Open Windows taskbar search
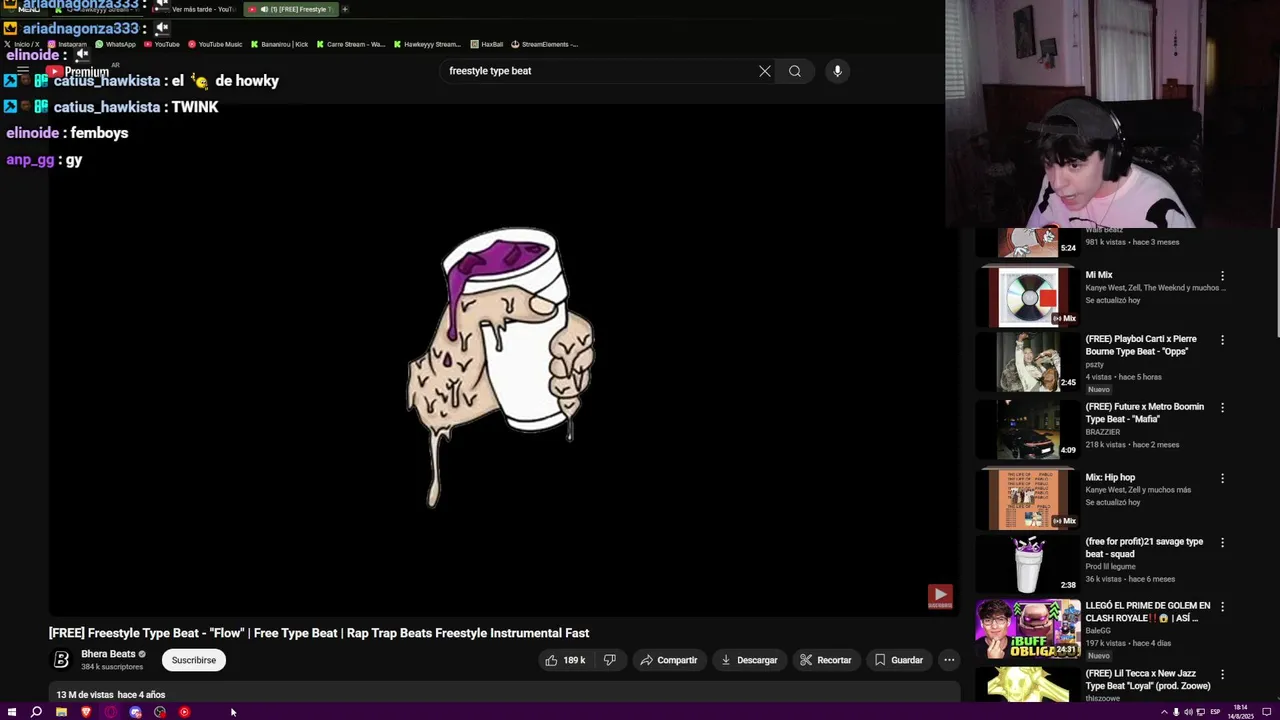This screenshot has height=720, width=1280. tap(36, 712)
